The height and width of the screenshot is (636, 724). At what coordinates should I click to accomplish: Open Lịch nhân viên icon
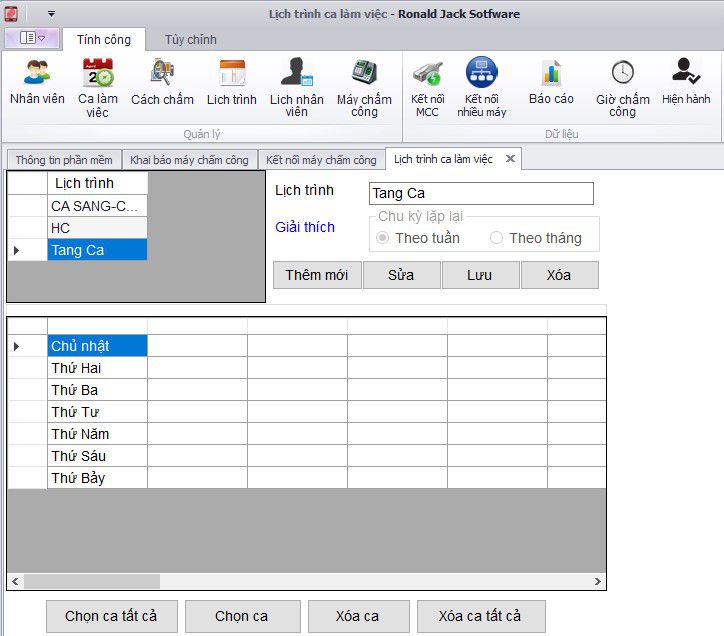(296, 74)
